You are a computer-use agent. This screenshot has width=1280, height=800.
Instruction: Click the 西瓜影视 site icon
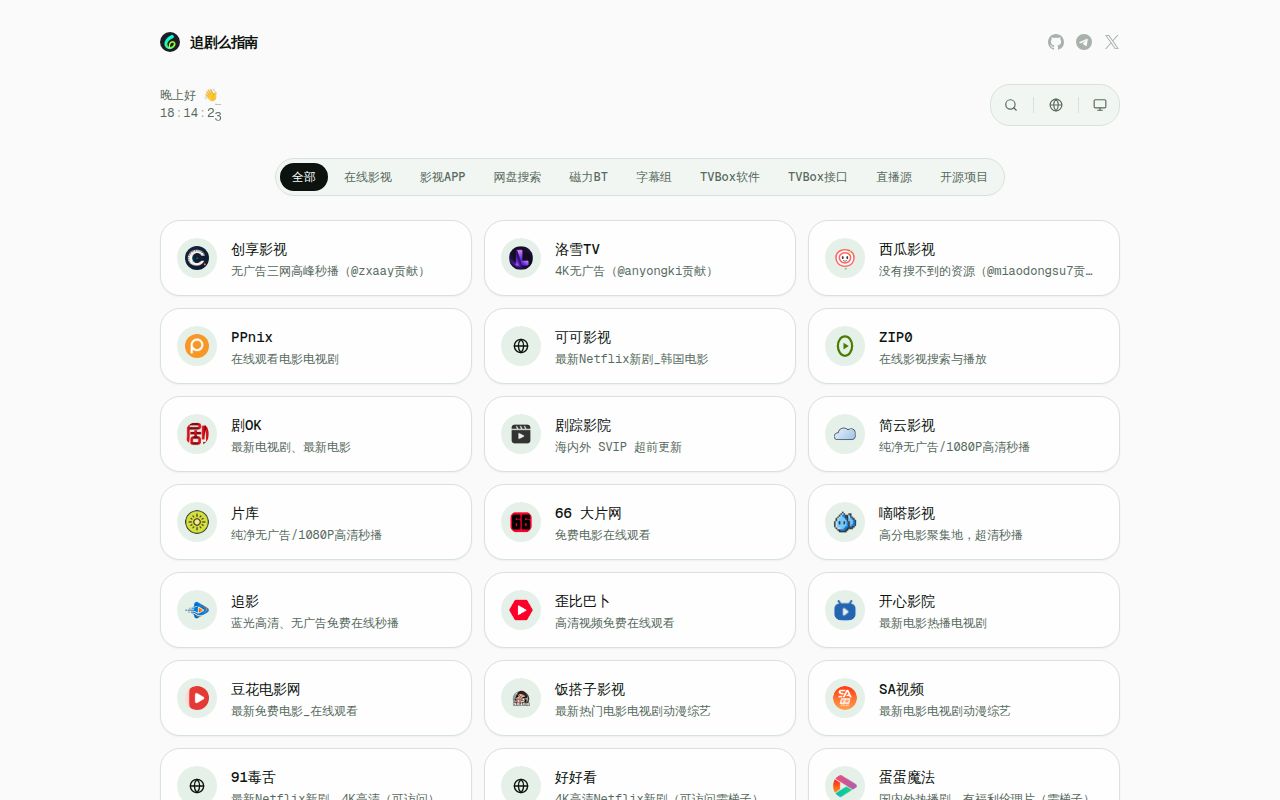pos(845,258)
